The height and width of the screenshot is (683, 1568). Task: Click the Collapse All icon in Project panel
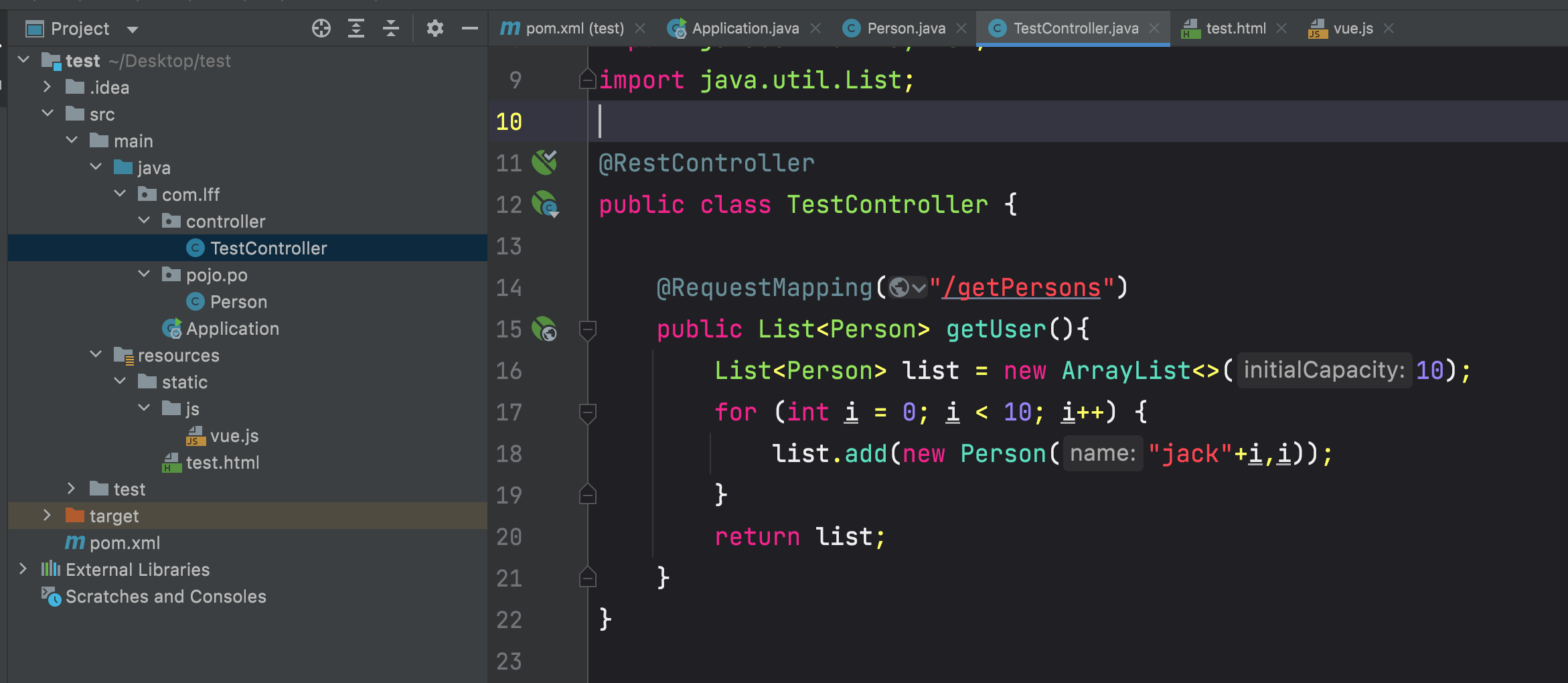click(x=391, y=28)
